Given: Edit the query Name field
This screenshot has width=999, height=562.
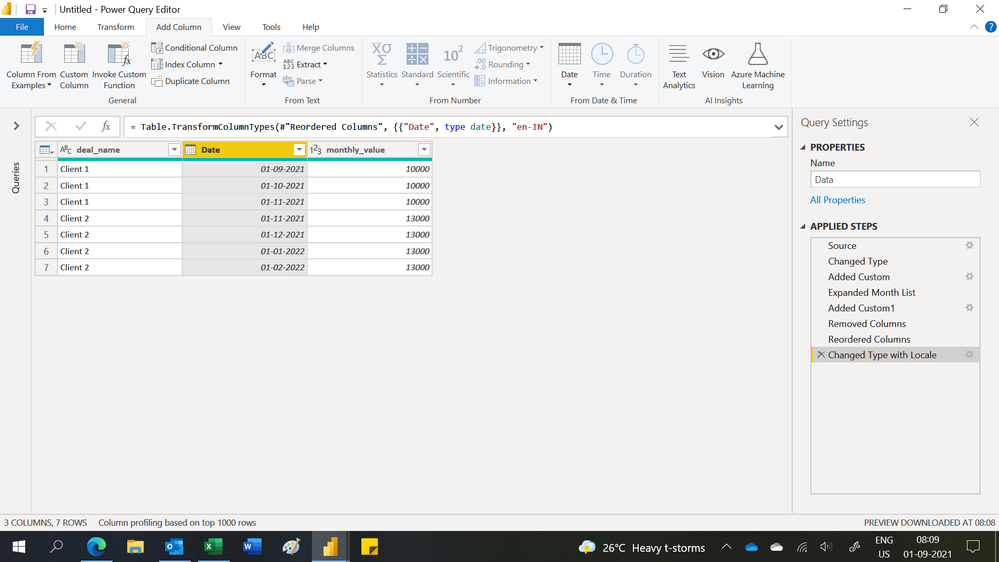Looking at the screenshot, I should [x=895, y=180].
